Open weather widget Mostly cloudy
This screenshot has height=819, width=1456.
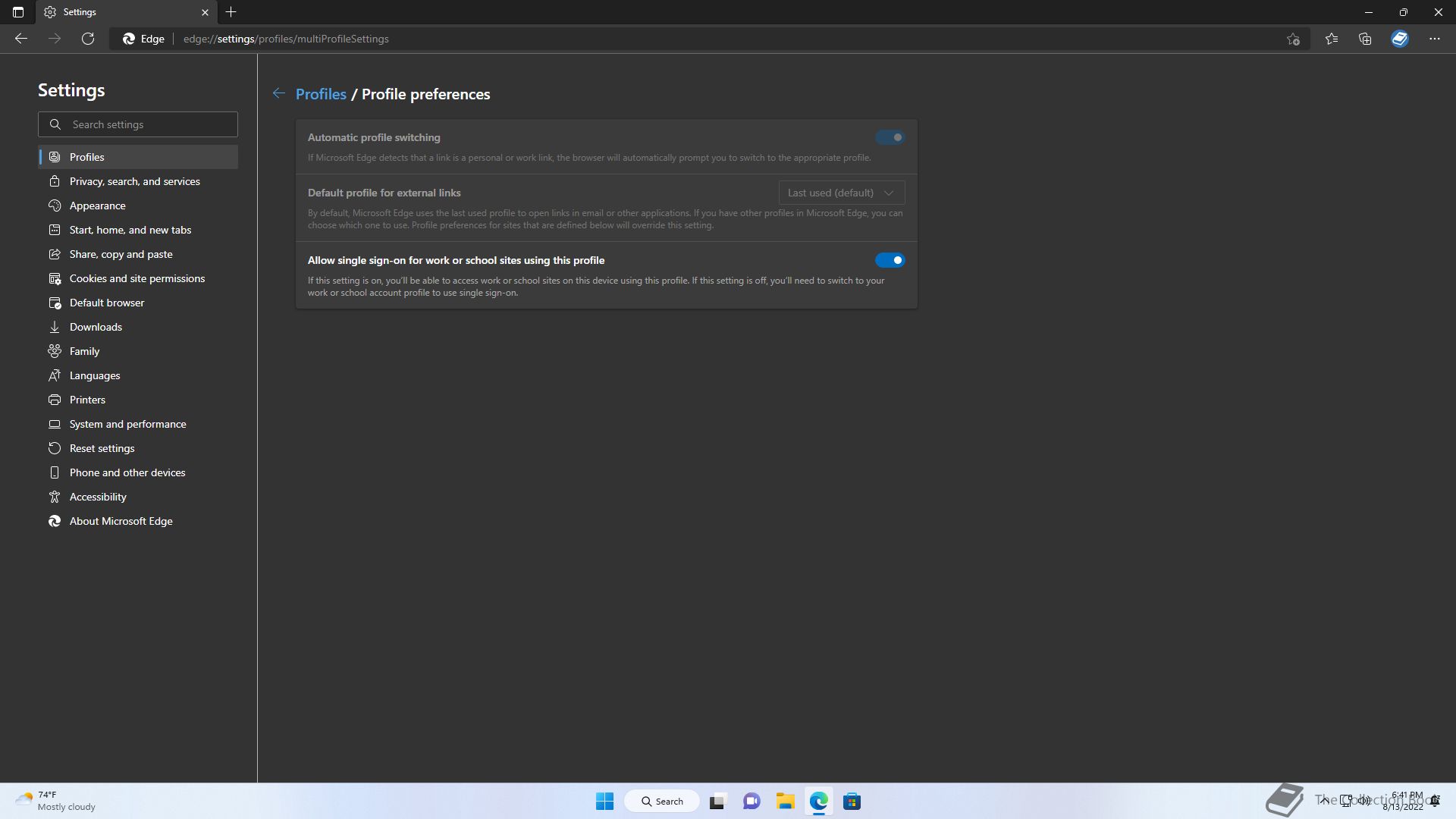pos(55,801)
